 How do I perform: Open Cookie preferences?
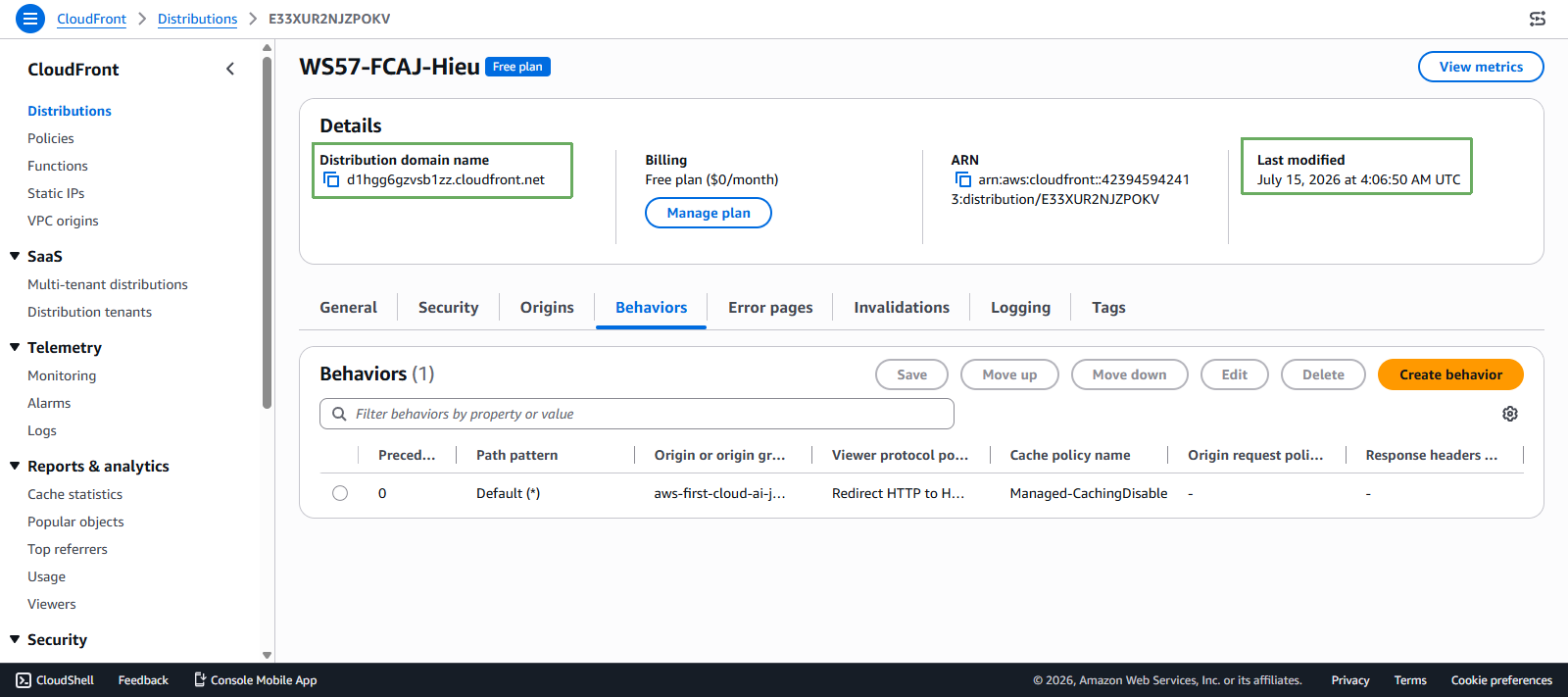point(1501,680)
